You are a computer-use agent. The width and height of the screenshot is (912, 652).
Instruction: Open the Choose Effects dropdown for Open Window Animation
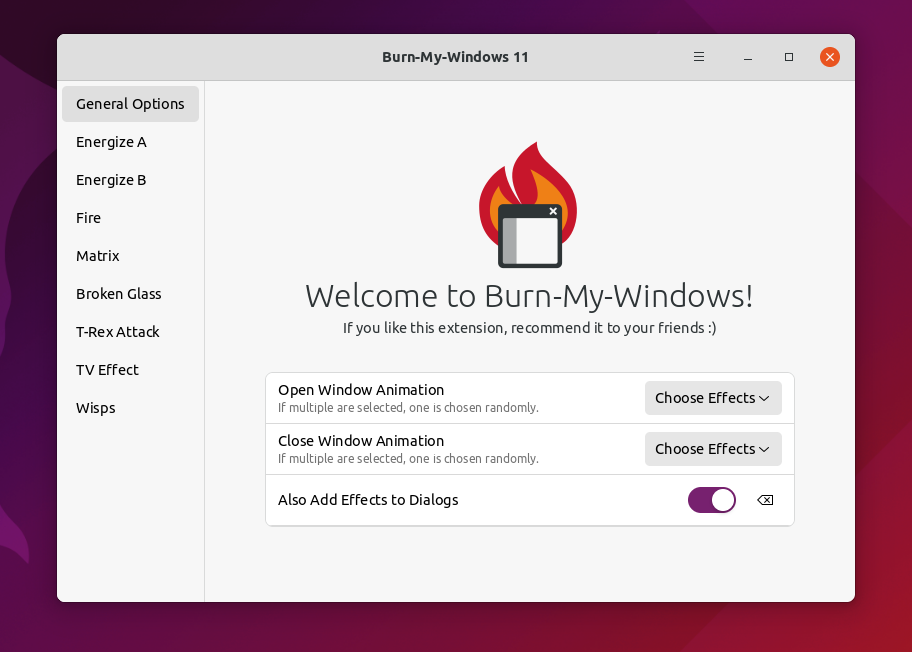[x=712, y=398]
